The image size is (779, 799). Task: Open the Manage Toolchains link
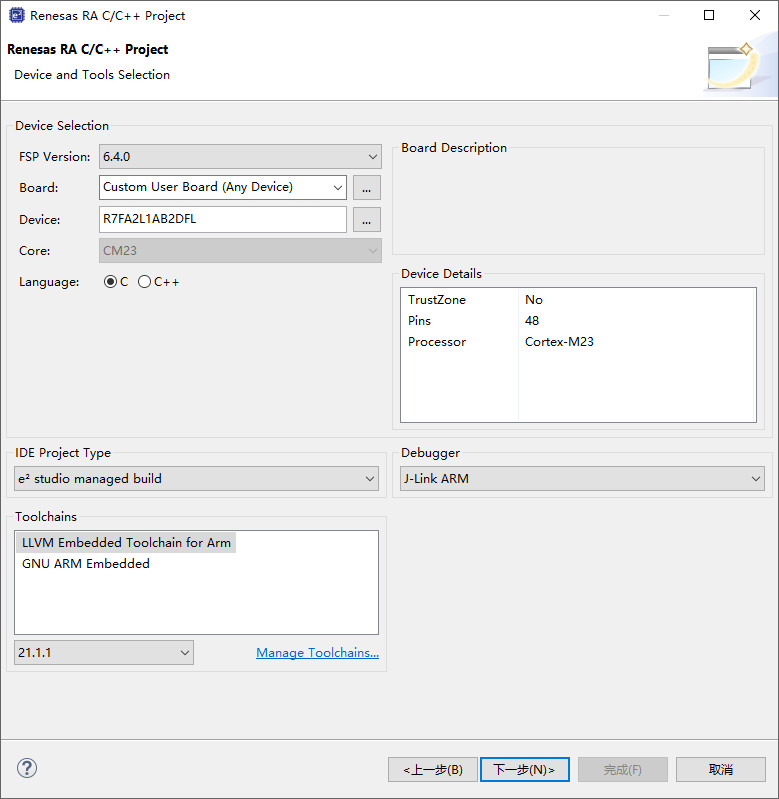[317, 652]
